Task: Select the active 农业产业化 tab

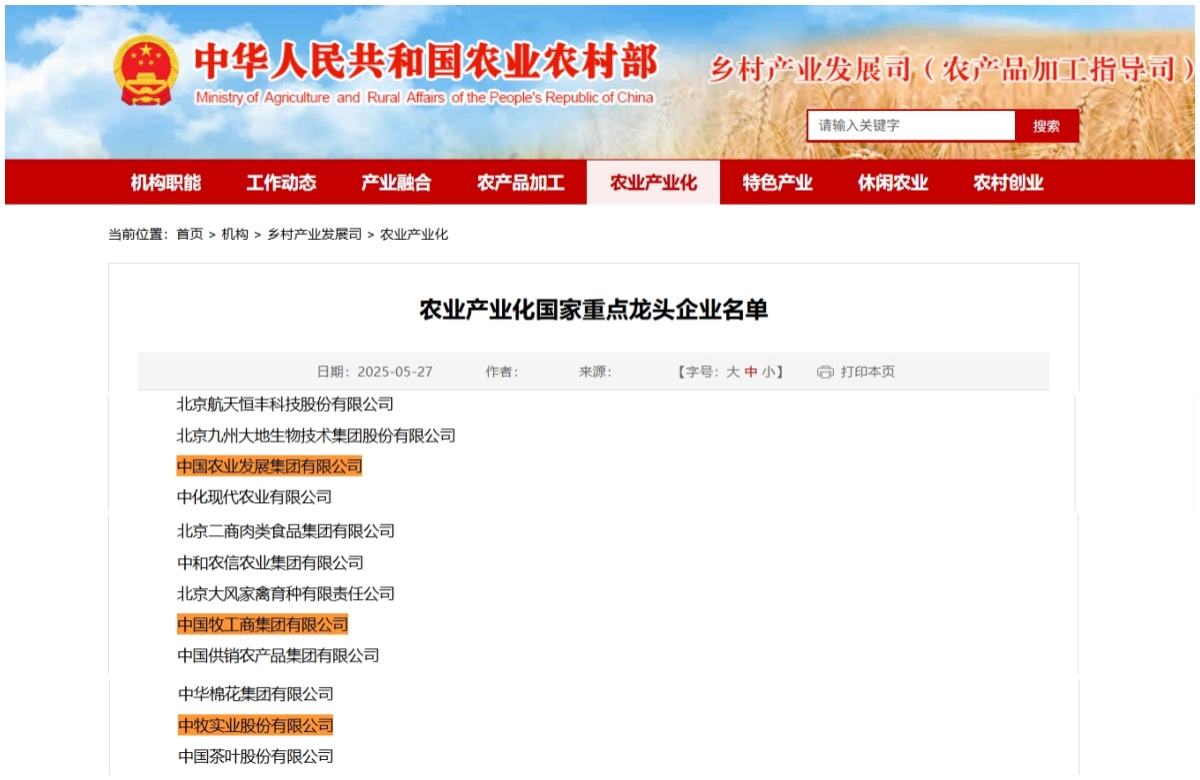Action: click(653, 183)
